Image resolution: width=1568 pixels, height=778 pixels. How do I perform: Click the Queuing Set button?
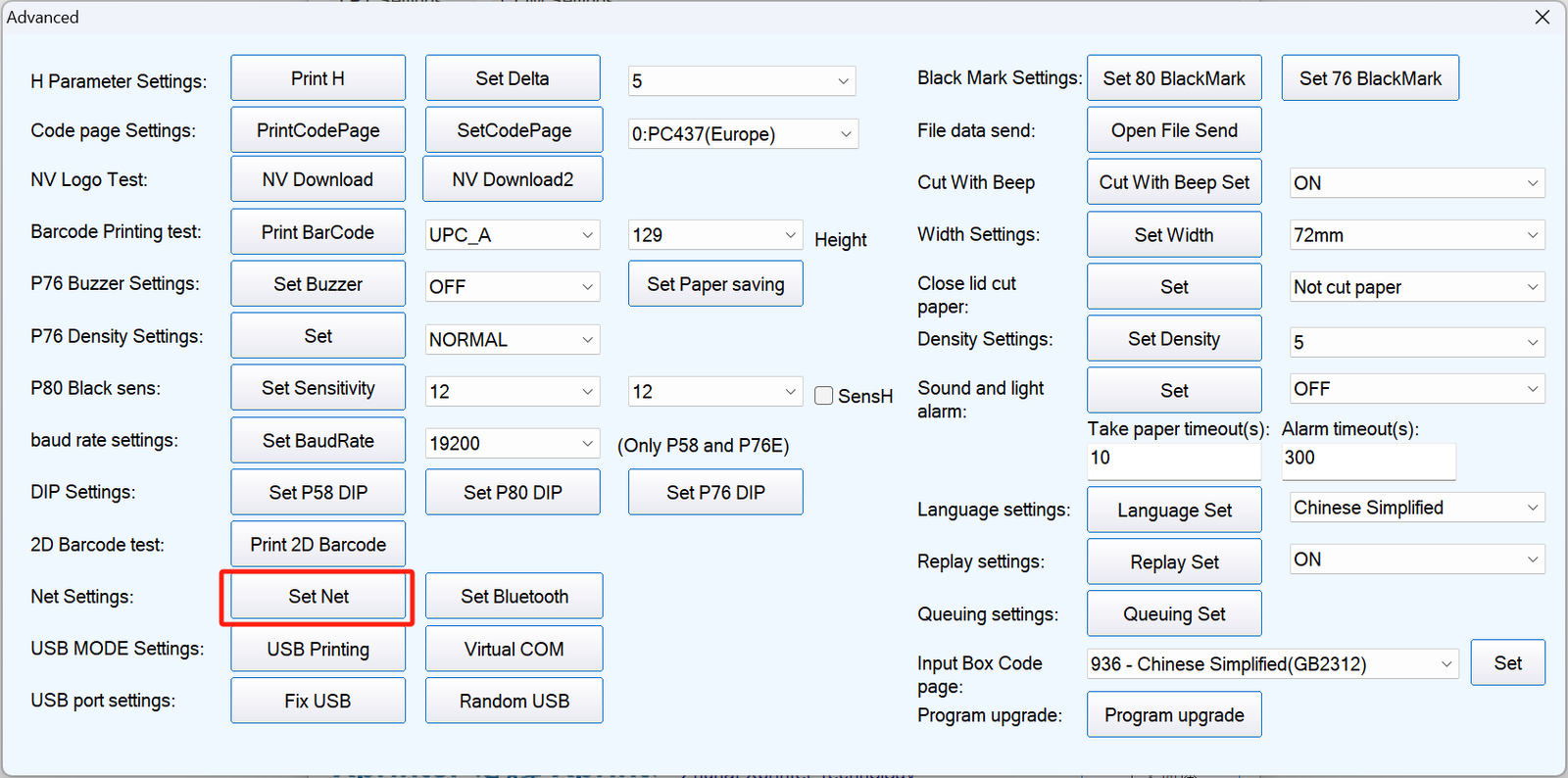point(1174,614)
